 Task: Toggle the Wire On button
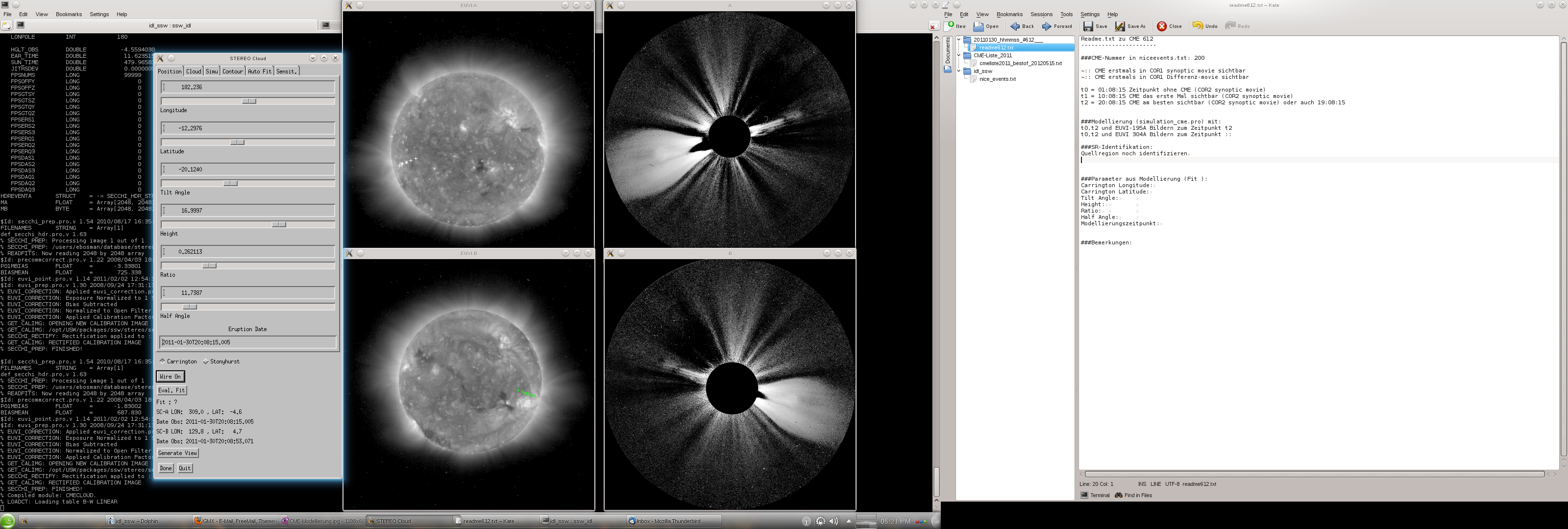170,377
